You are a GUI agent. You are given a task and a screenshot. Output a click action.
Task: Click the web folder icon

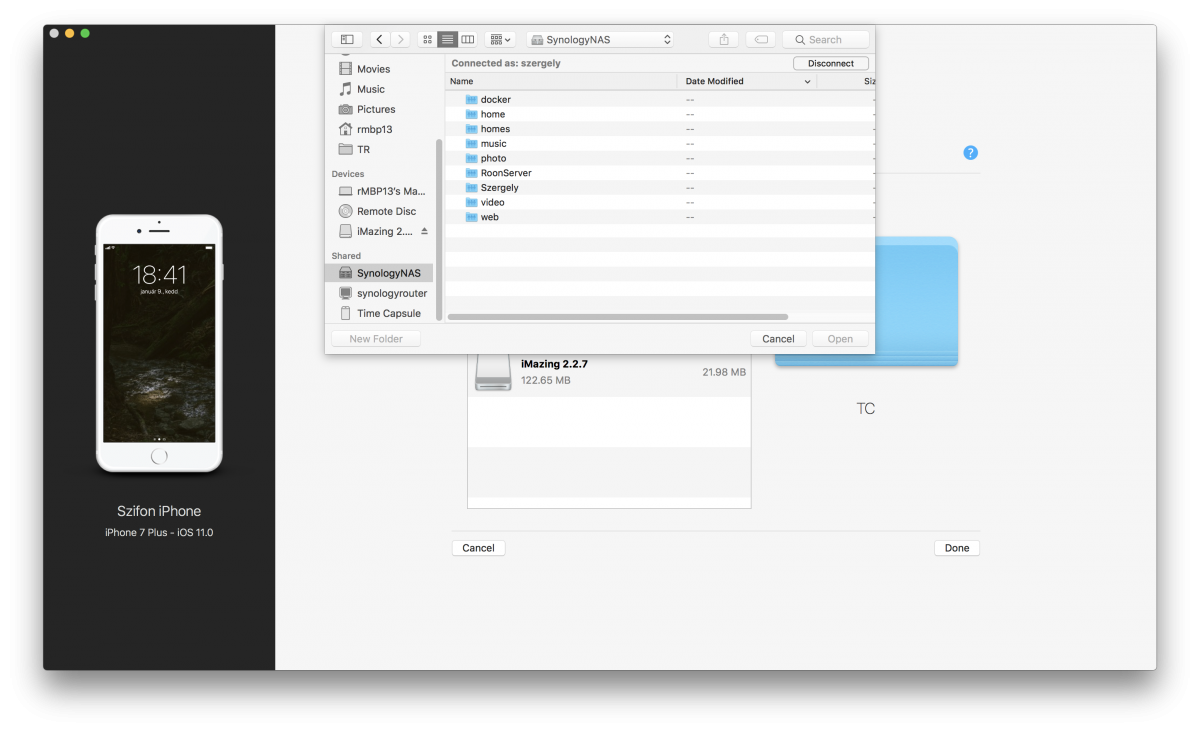click(471, 216)
